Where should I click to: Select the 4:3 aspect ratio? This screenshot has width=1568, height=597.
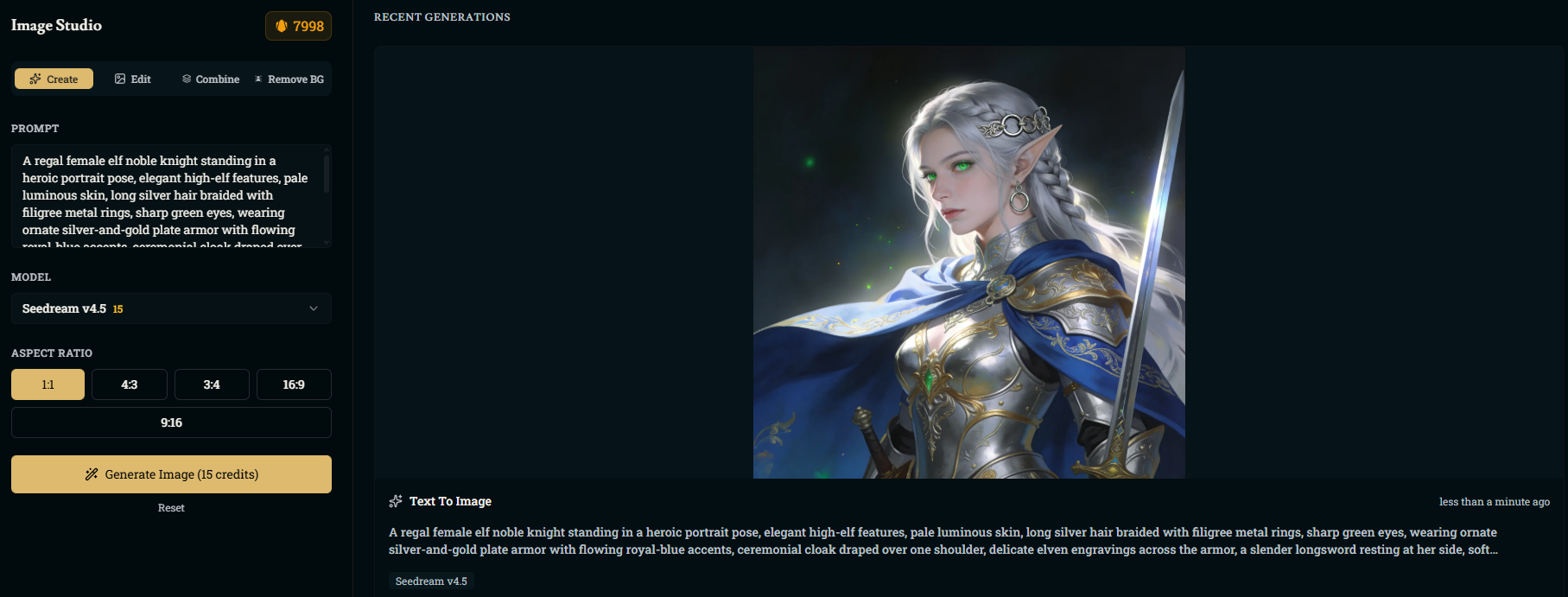click(x=130, y=384)
